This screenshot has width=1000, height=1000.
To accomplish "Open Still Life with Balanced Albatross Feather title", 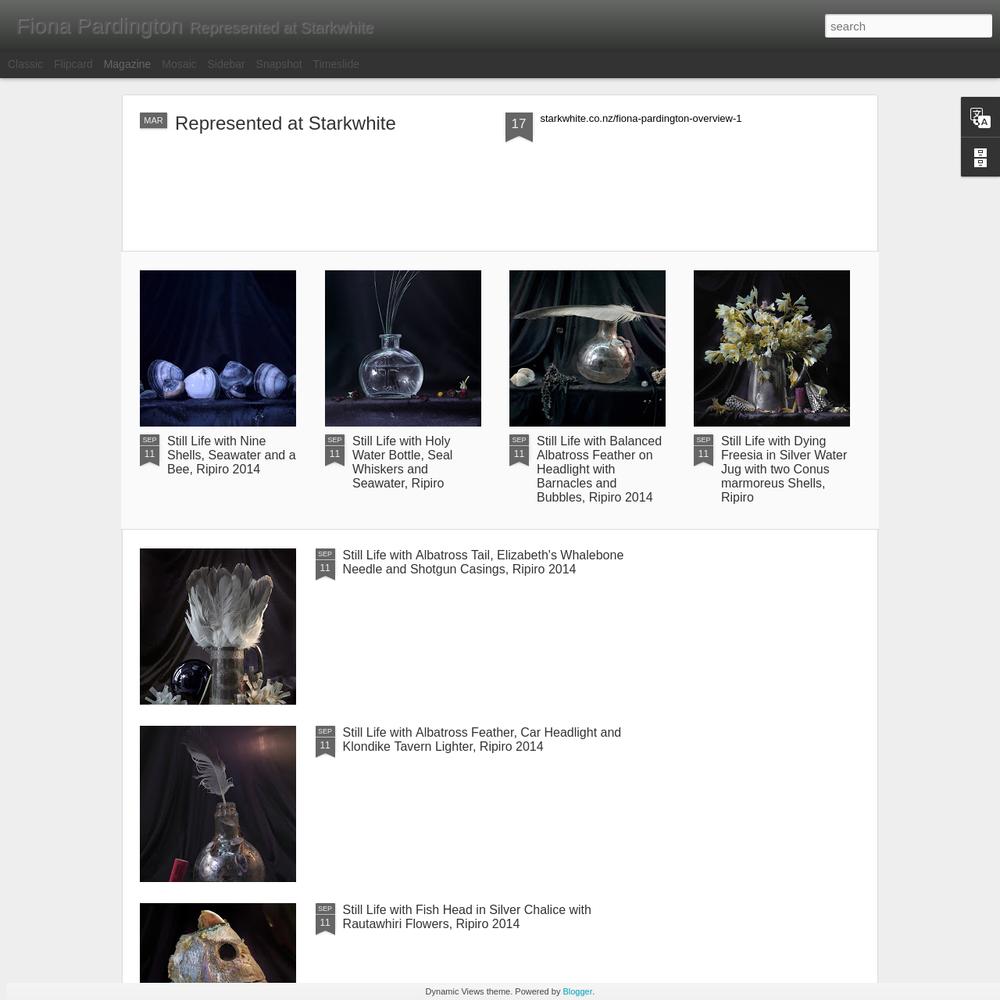I will click(x=599, y=469).
